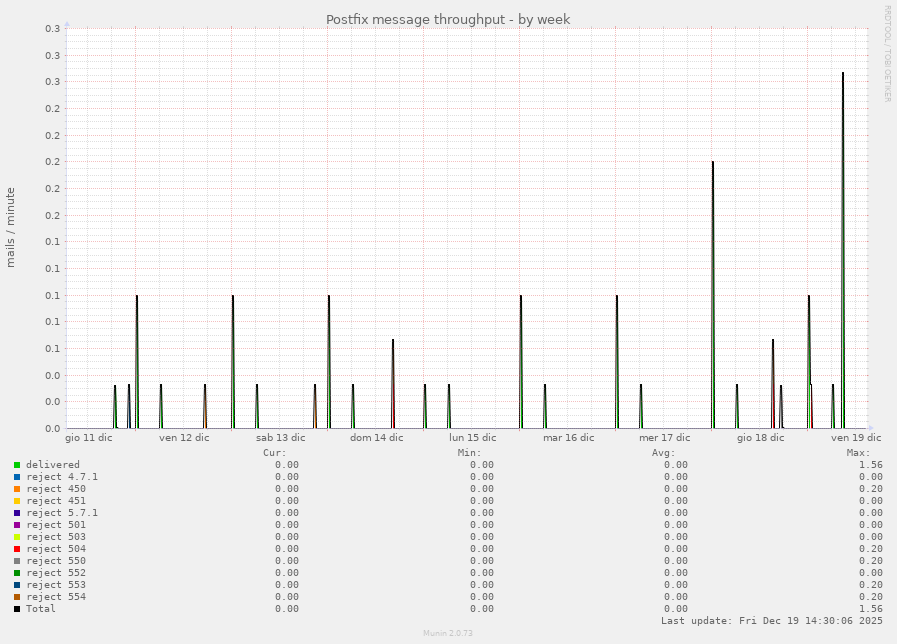Click the brown reject 554 legend icon

coord(16,596)
